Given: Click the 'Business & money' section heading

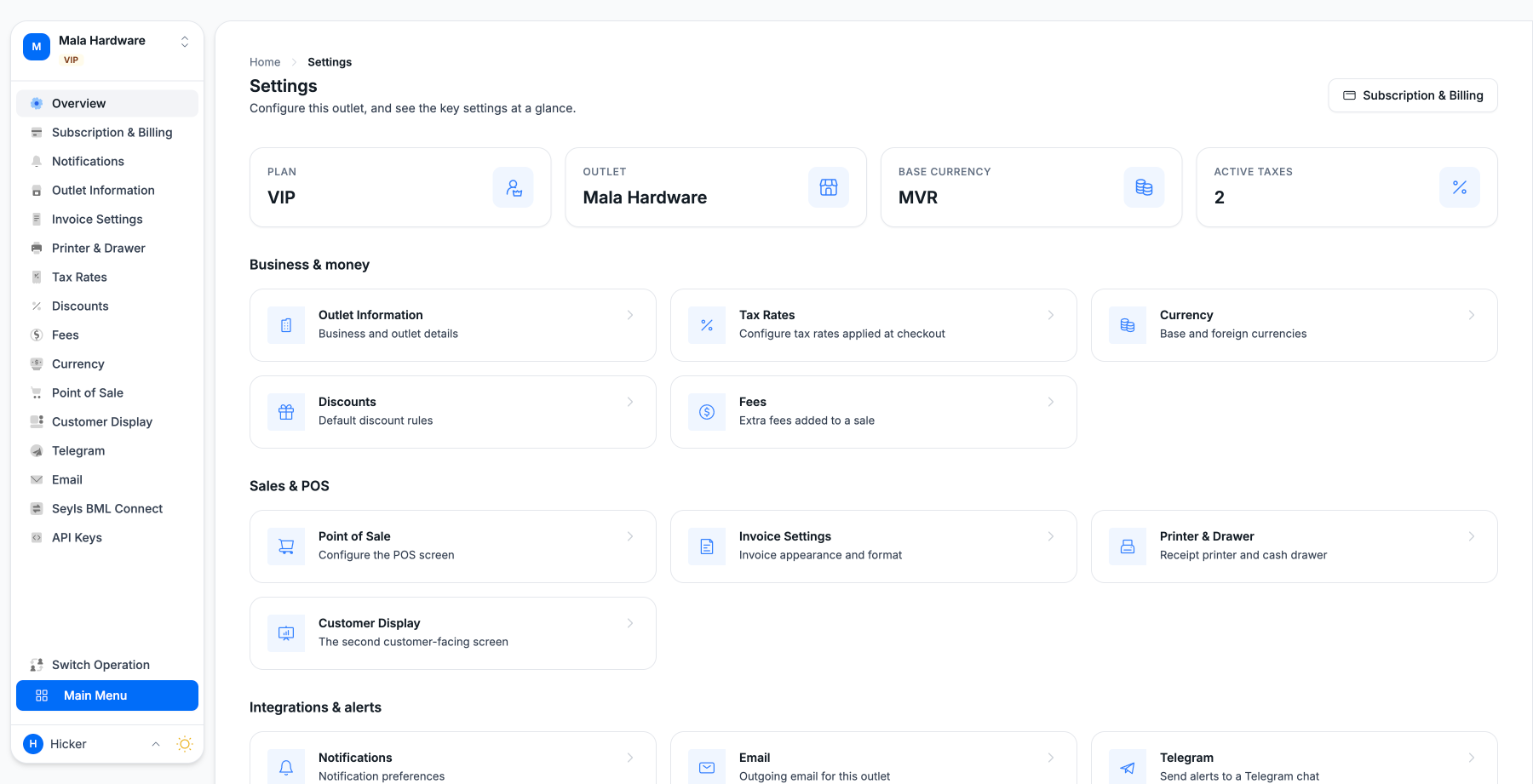Looking at the screenshot, I should [309, 265].
